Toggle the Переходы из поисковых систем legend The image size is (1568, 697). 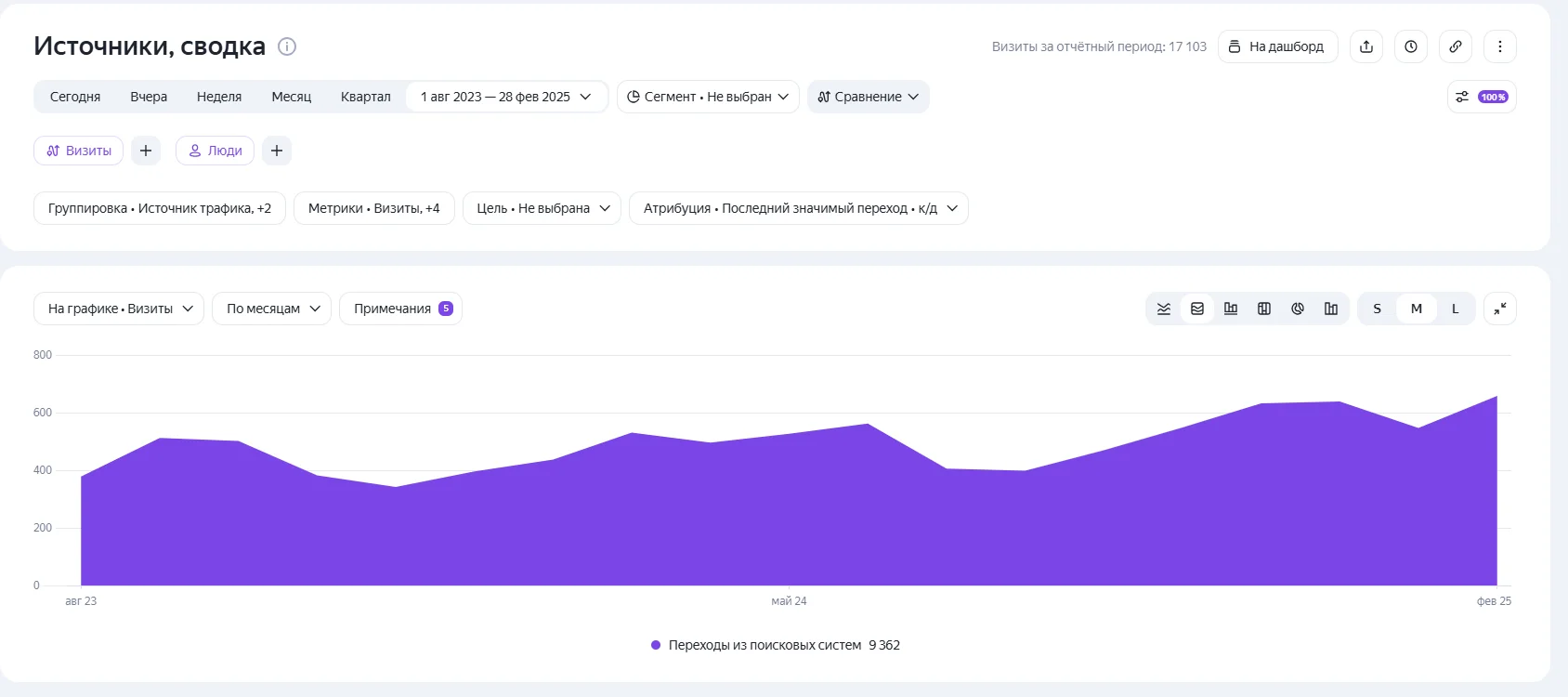tap(776, 645)
